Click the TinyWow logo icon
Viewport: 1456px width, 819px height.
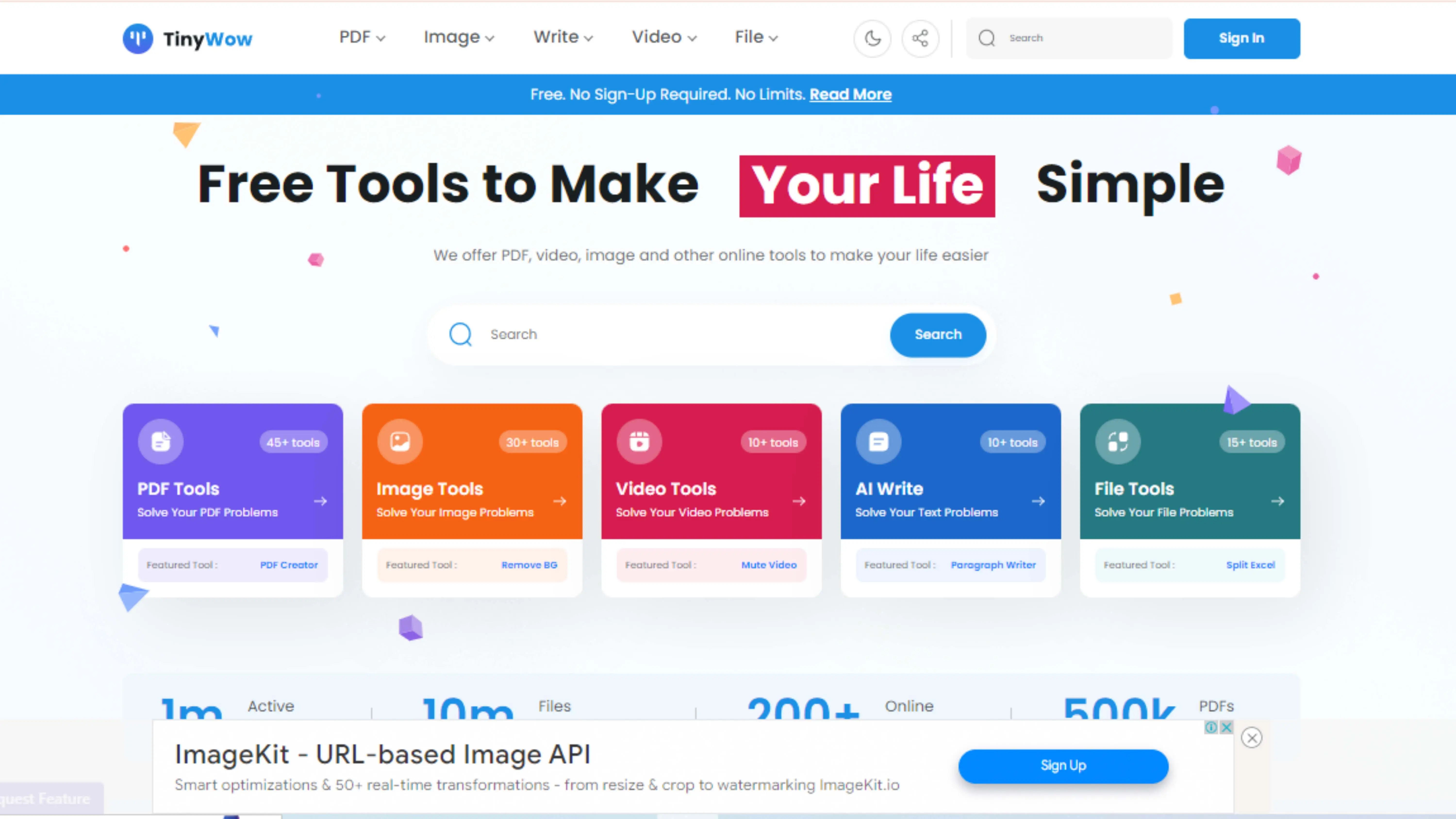[x=137, y=38]
